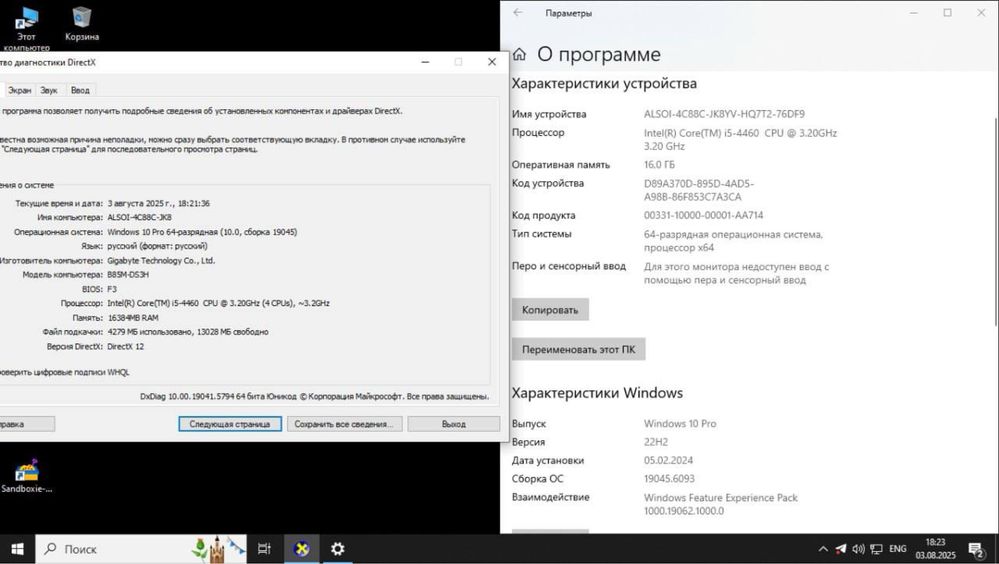Click the Копировать button under device specs

[550, 310]
